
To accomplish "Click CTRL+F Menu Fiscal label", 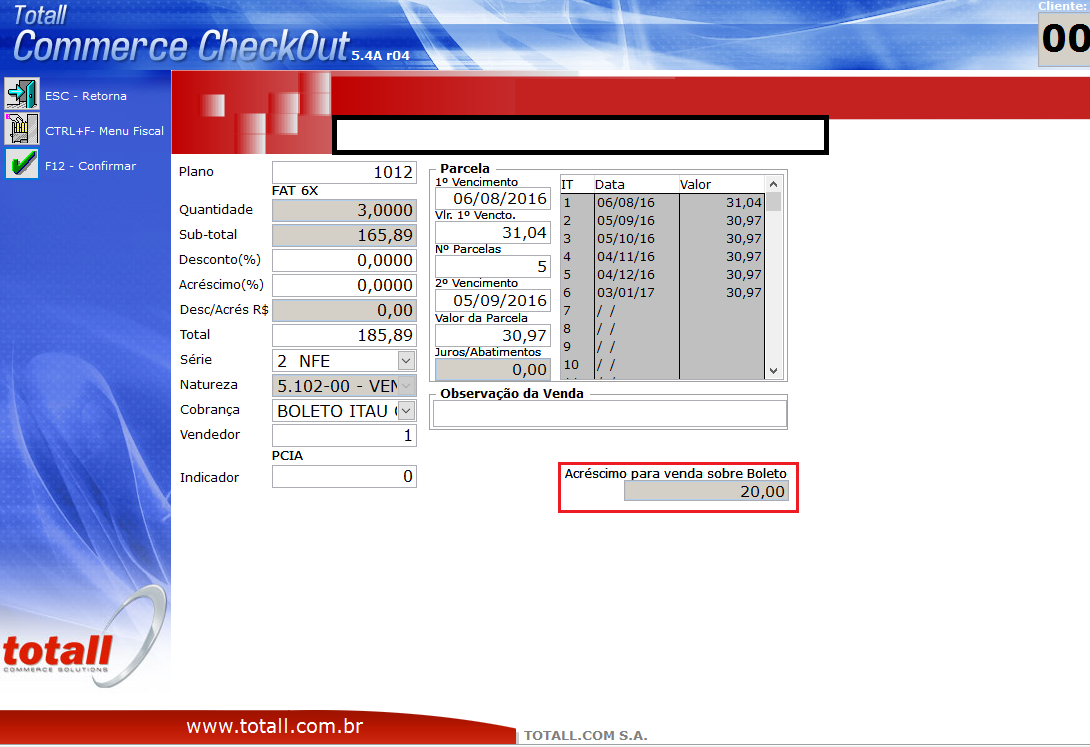I will pos(104,131).
